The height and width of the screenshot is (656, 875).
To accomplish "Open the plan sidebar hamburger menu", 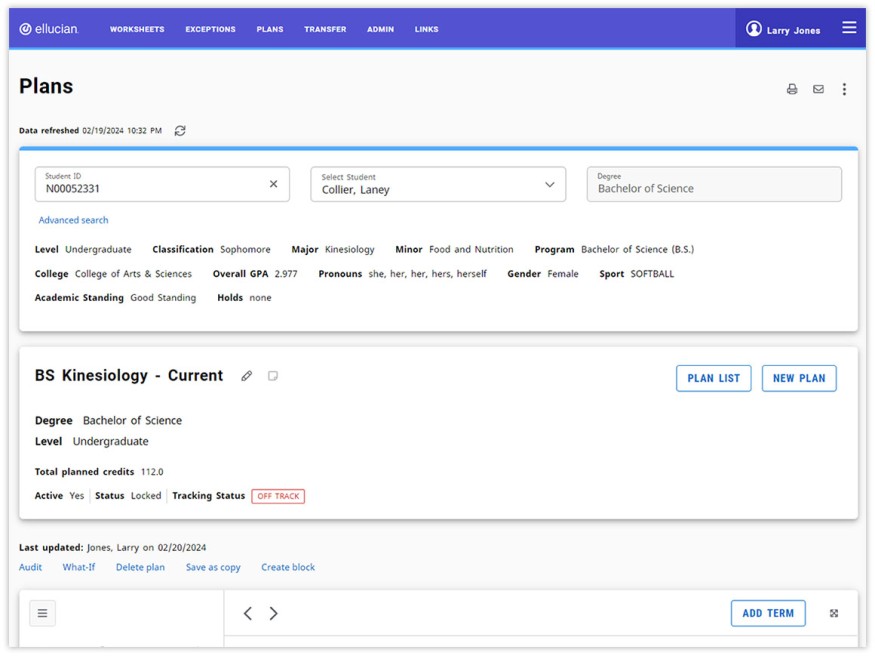I will pyautogui.click(x=42, y=612).
